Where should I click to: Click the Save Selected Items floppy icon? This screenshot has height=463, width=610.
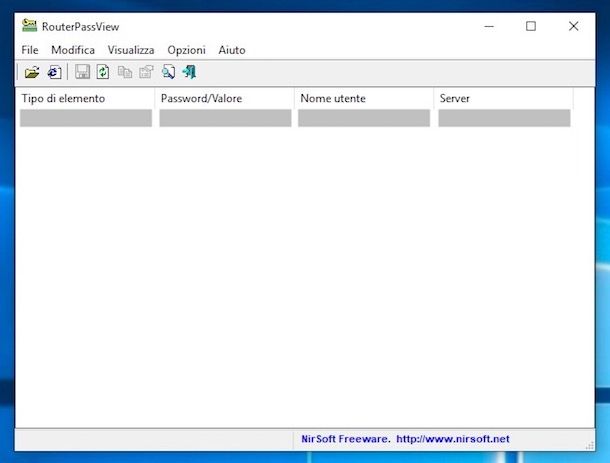[82, 72]
